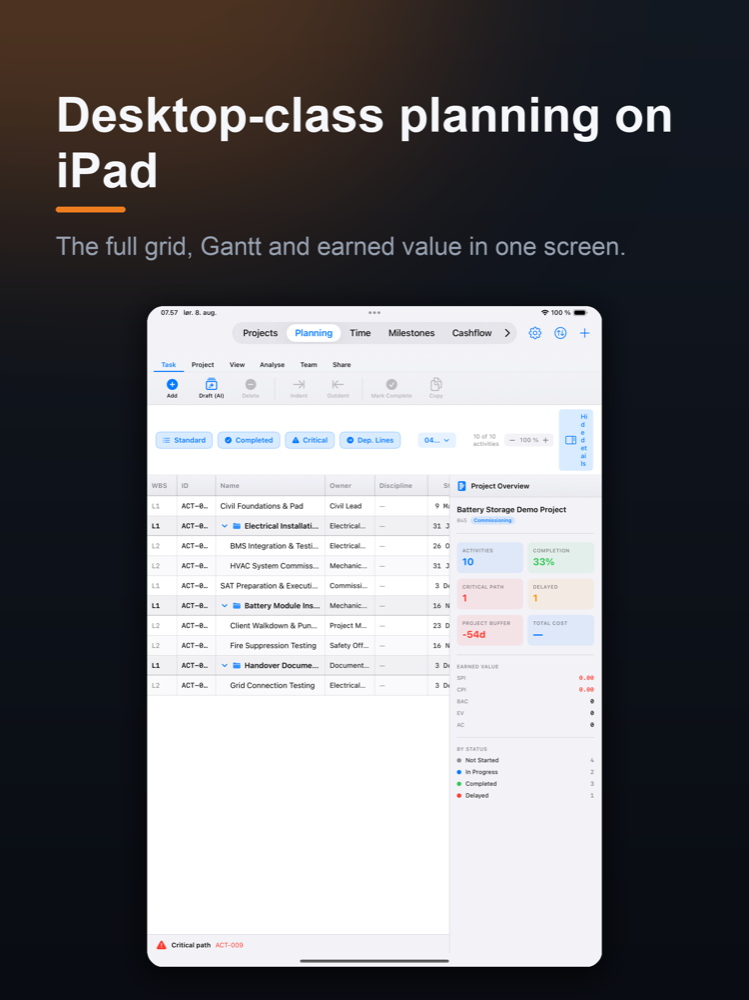Image resolution: width=749 pixels, height=1000 pixels.
Task: Show more tabs with right chevron
Action: click(x=507, y=333)
